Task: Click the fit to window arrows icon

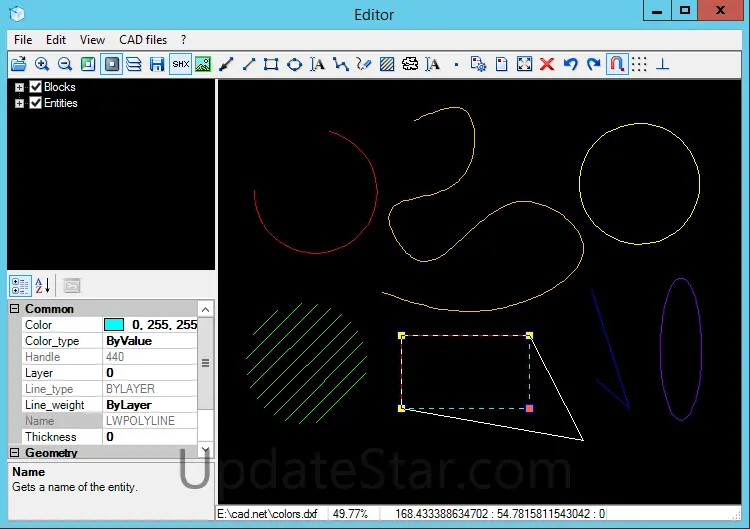Action: (x=524, y=64)
